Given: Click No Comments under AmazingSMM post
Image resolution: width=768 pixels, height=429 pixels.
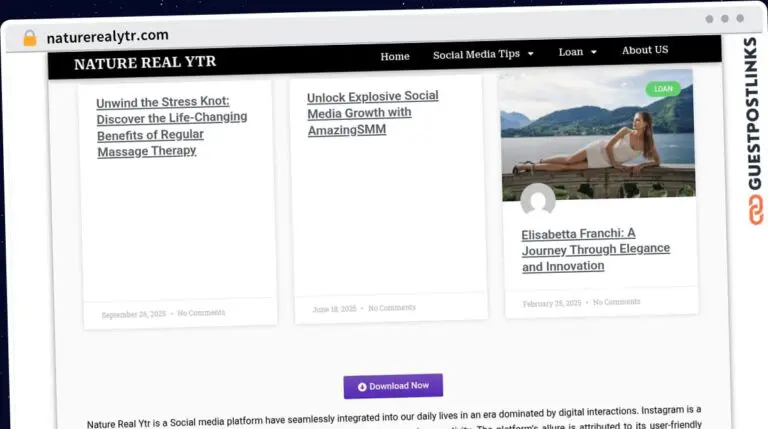Looking at the screenshot, I should click(392, 308).
